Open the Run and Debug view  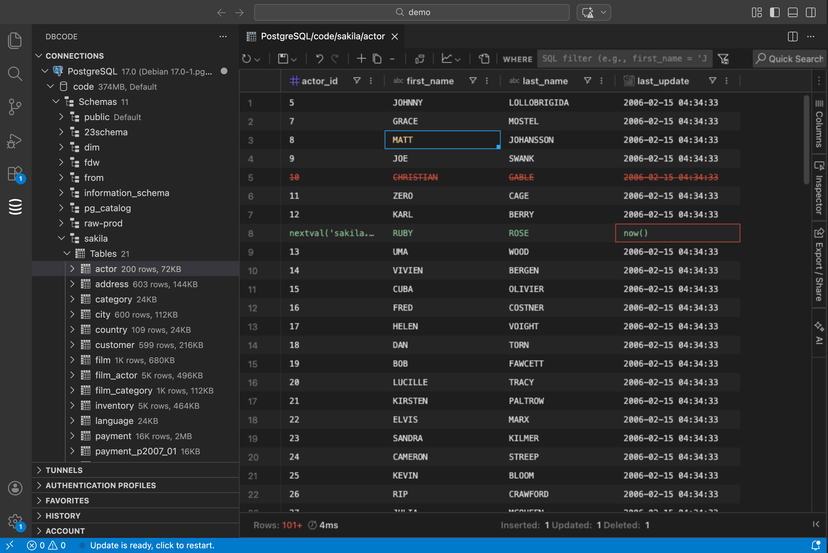[15, 140]
